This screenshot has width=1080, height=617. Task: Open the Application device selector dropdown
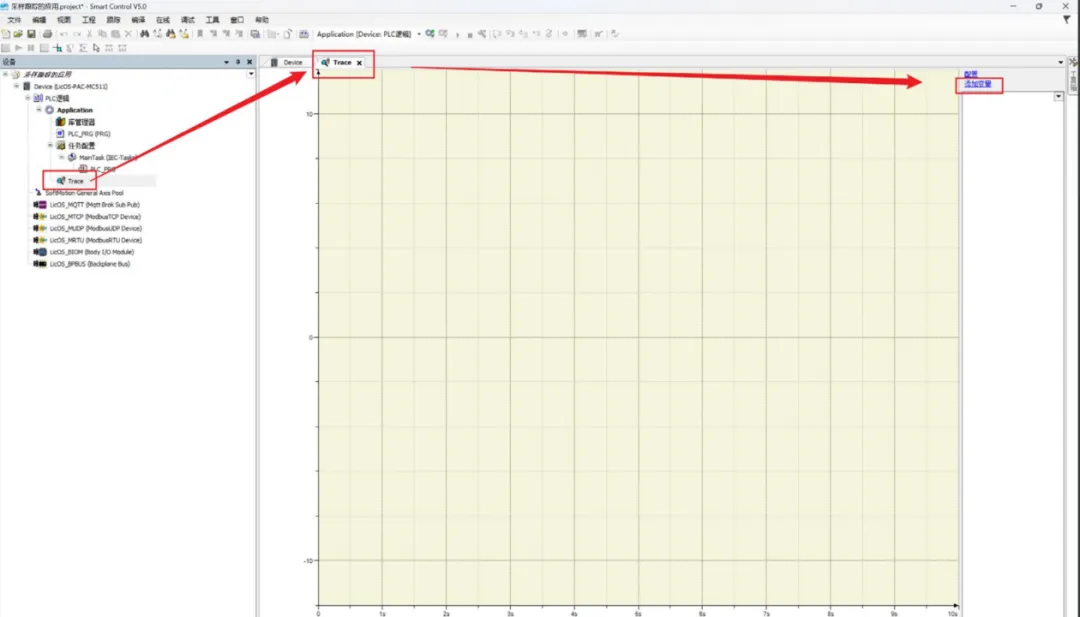418,34
